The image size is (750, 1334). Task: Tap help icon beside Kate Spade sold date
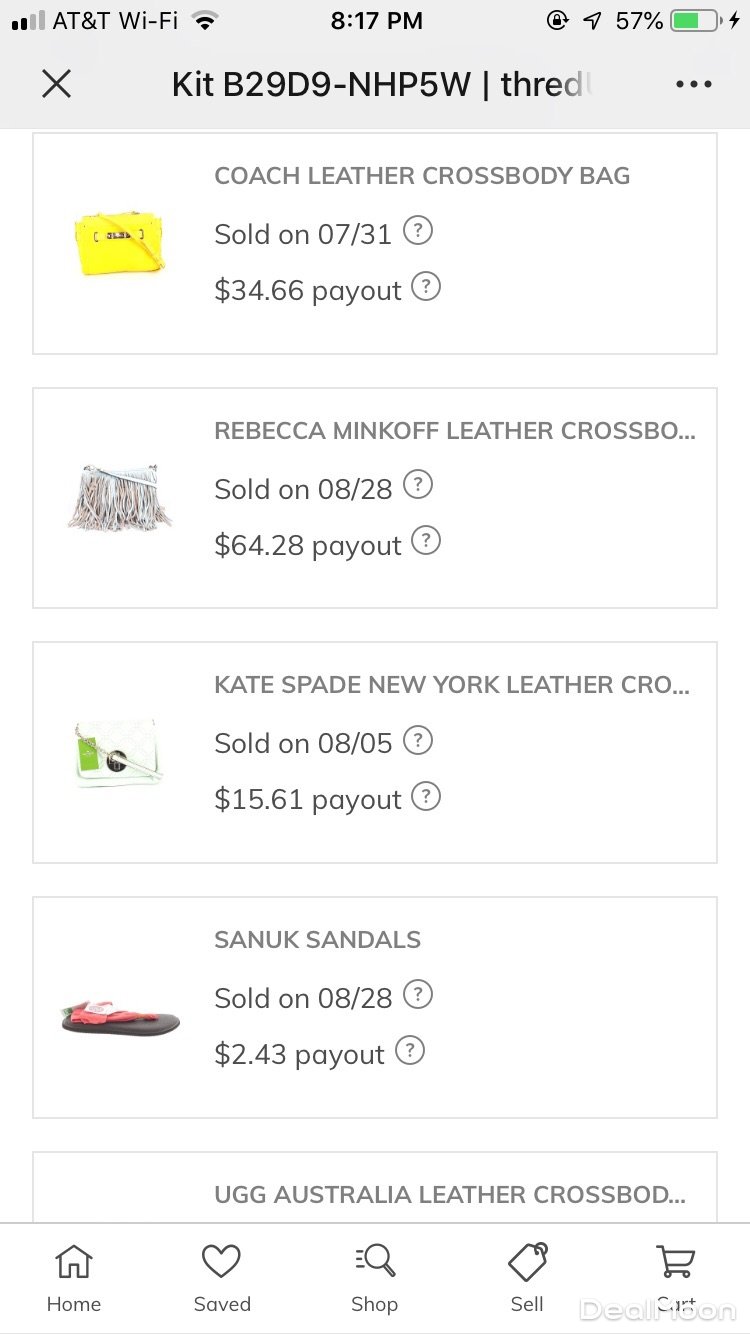pyautogui.click(x=418, y=740)
